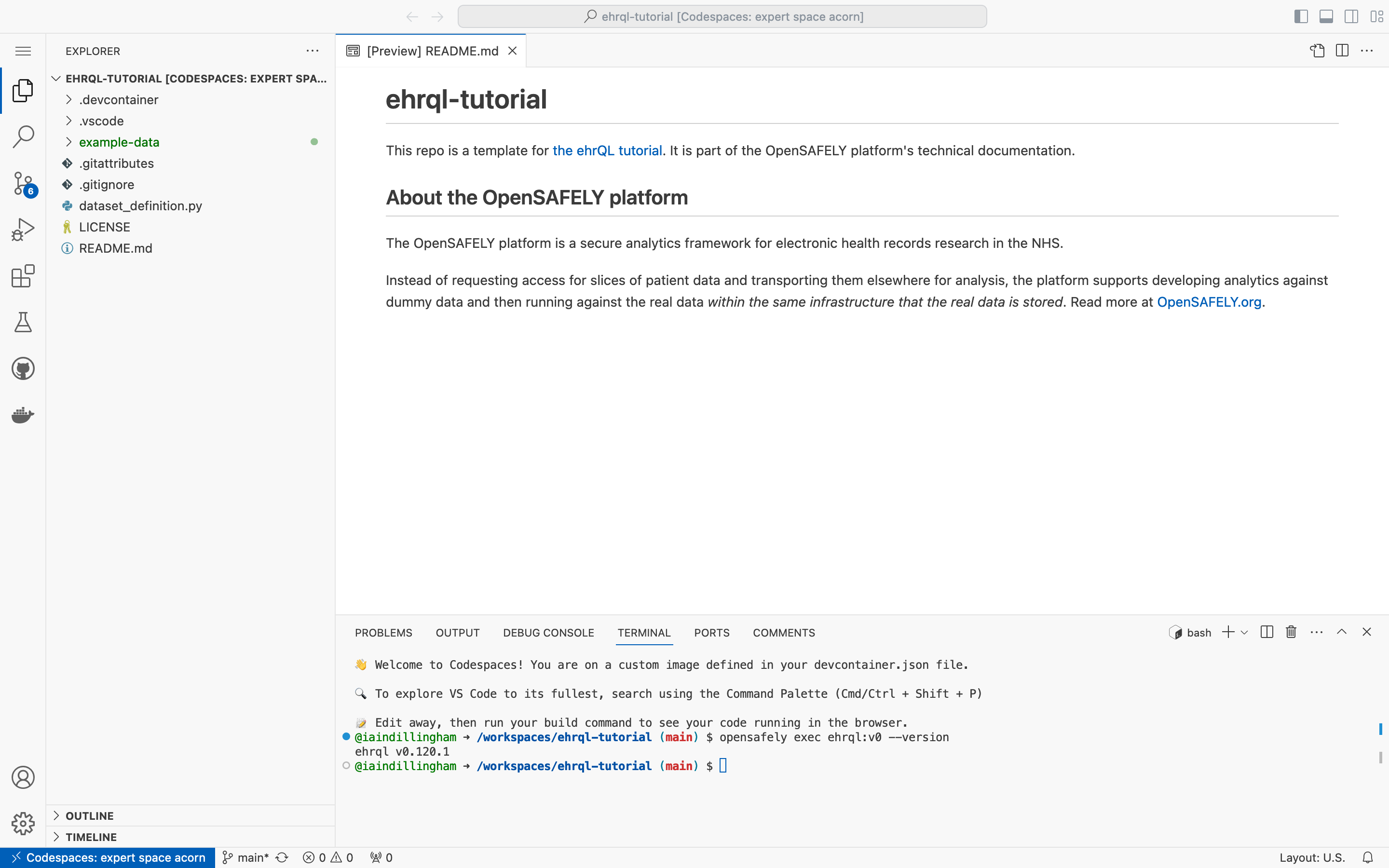The image size is (1389, 868).
Task: Toggle the bottom panel visibility
Action: (1326, 16)
